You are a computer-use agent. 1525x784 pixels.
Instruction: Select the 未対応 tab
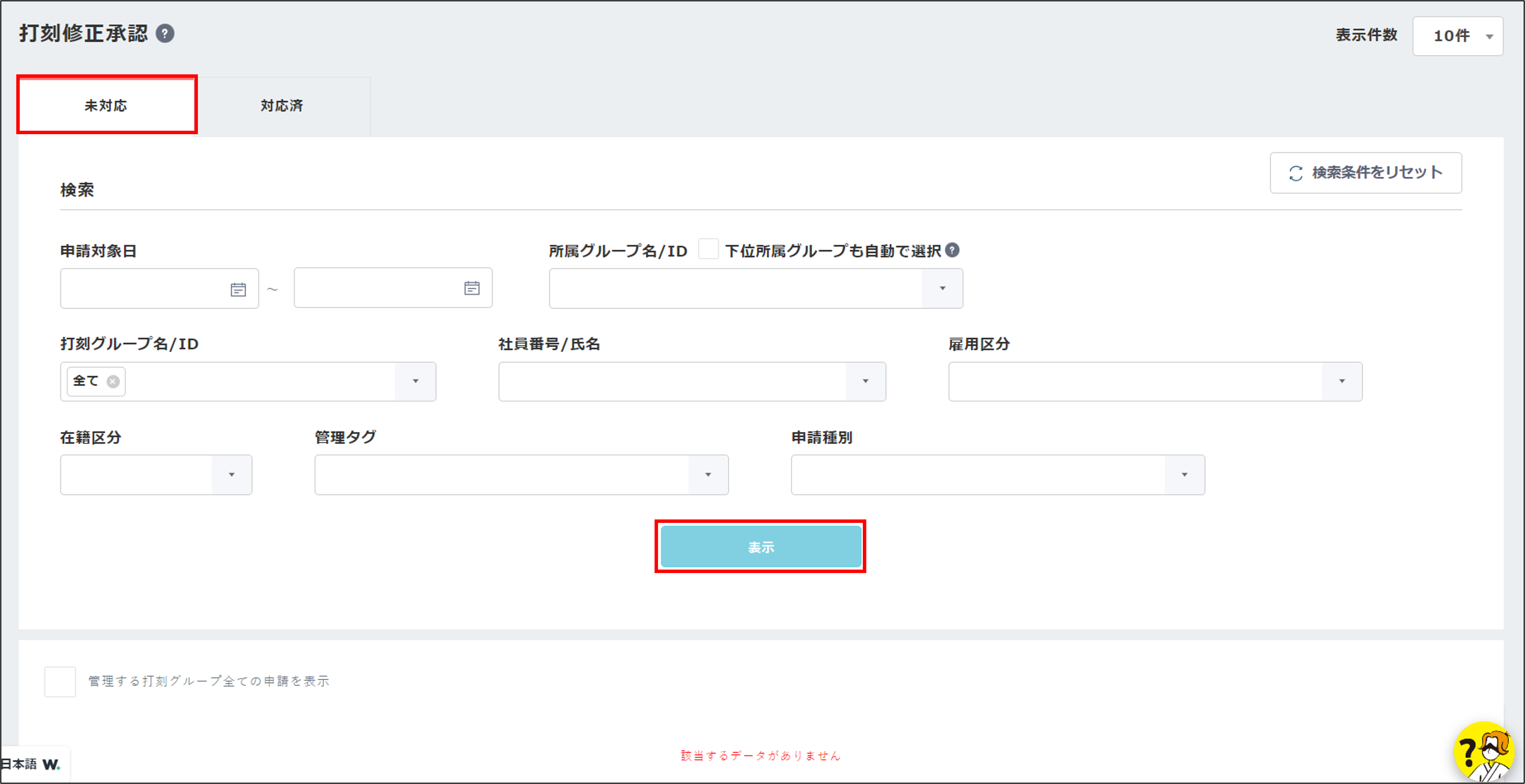pos(106,106)
